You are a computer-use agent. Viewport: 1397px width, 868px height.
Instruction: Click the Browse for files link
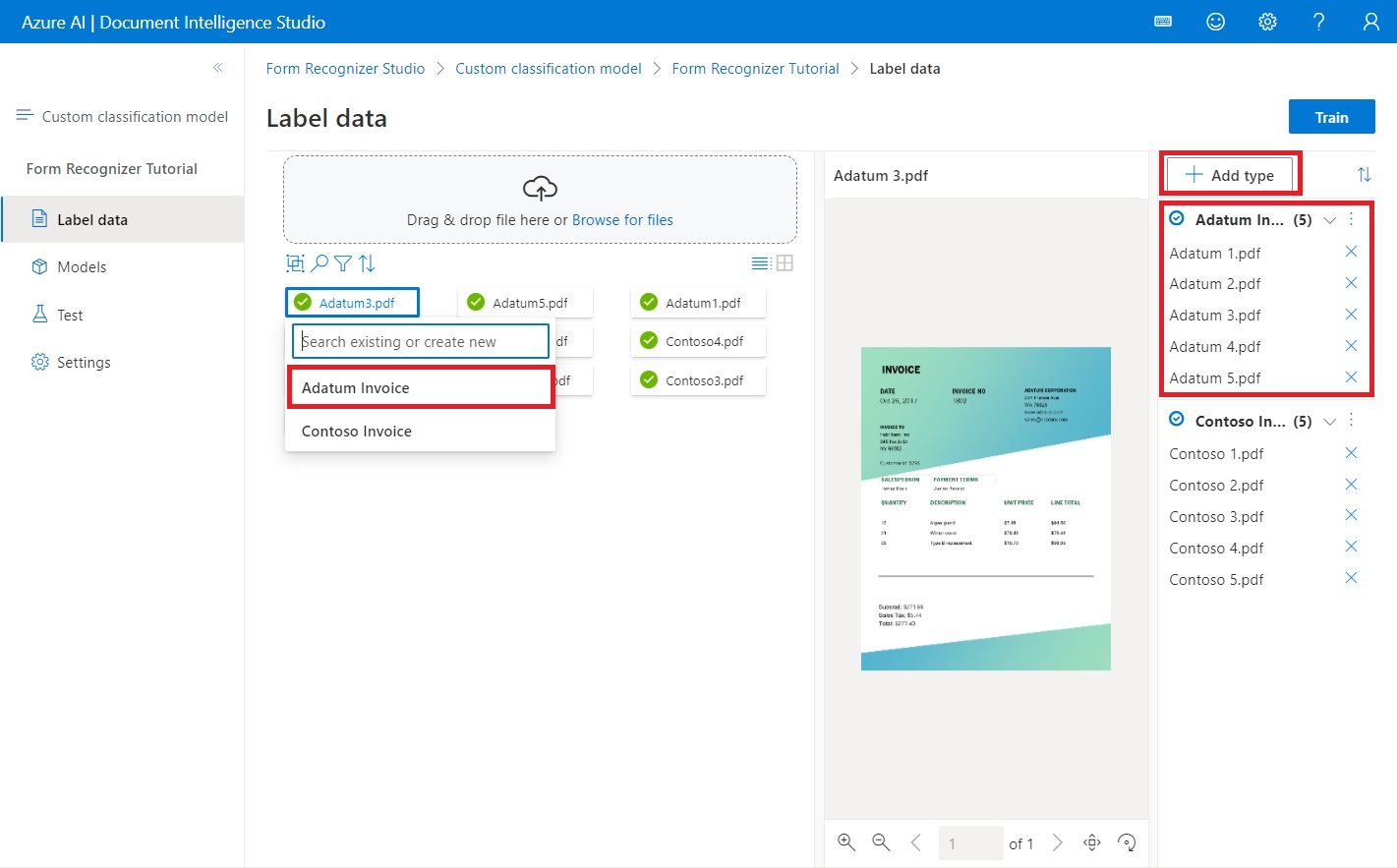[622, 219]
